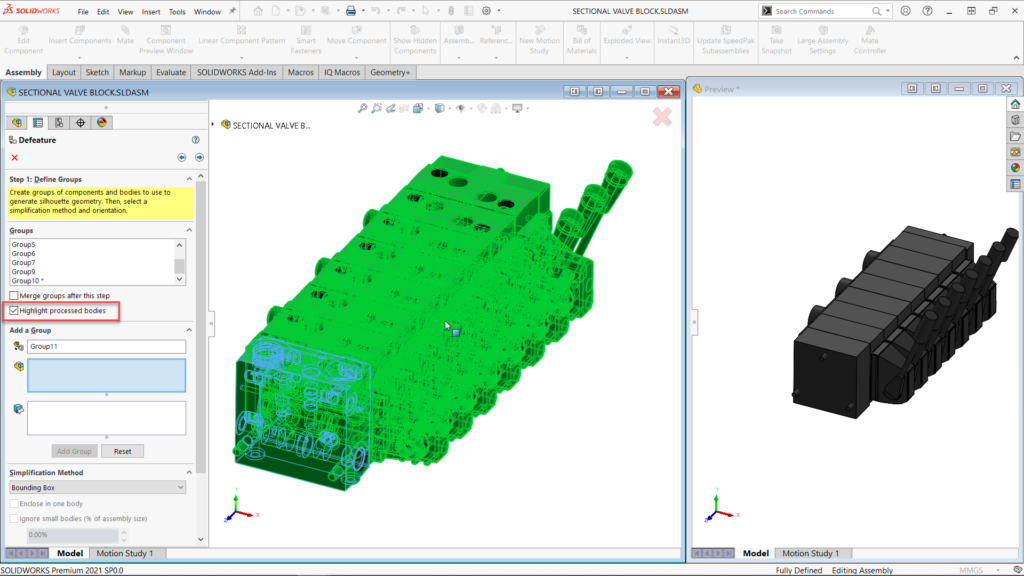This screenshot has width=1024, height=576.
Task: Open the Print dropdown arrow
Action: pyautogui.click(x=362, y=11)
